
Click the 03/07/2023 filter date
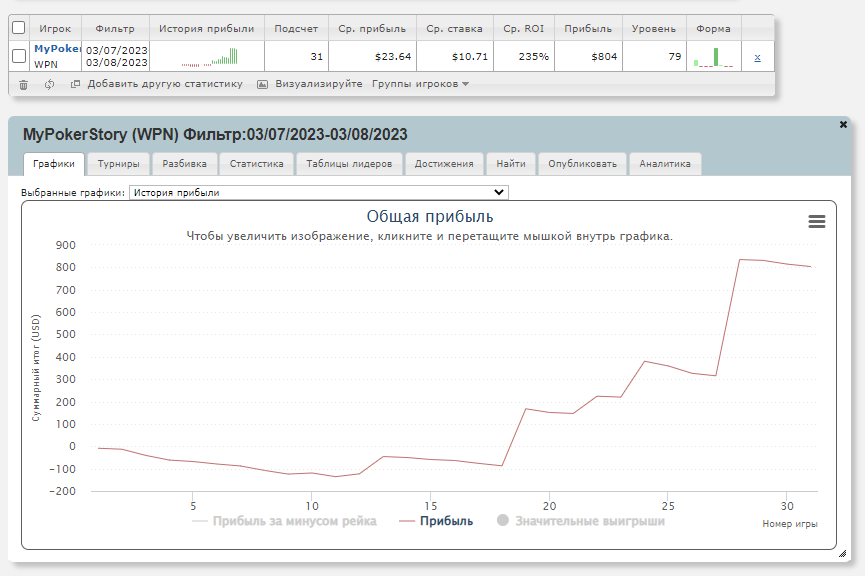click(x=116, y=50)
